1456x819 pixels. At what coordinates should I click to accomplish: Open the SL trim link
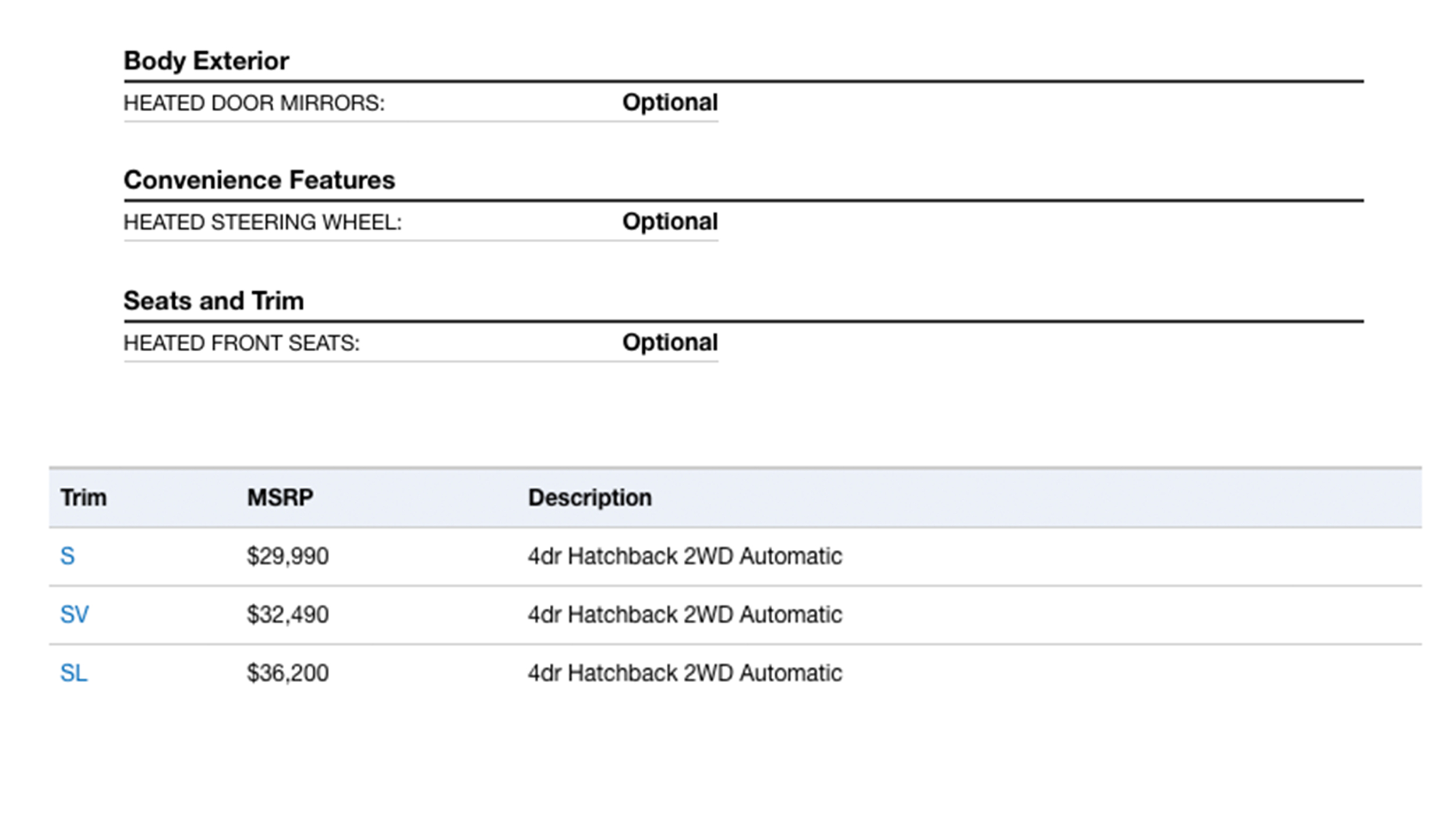tap(74, 673)
